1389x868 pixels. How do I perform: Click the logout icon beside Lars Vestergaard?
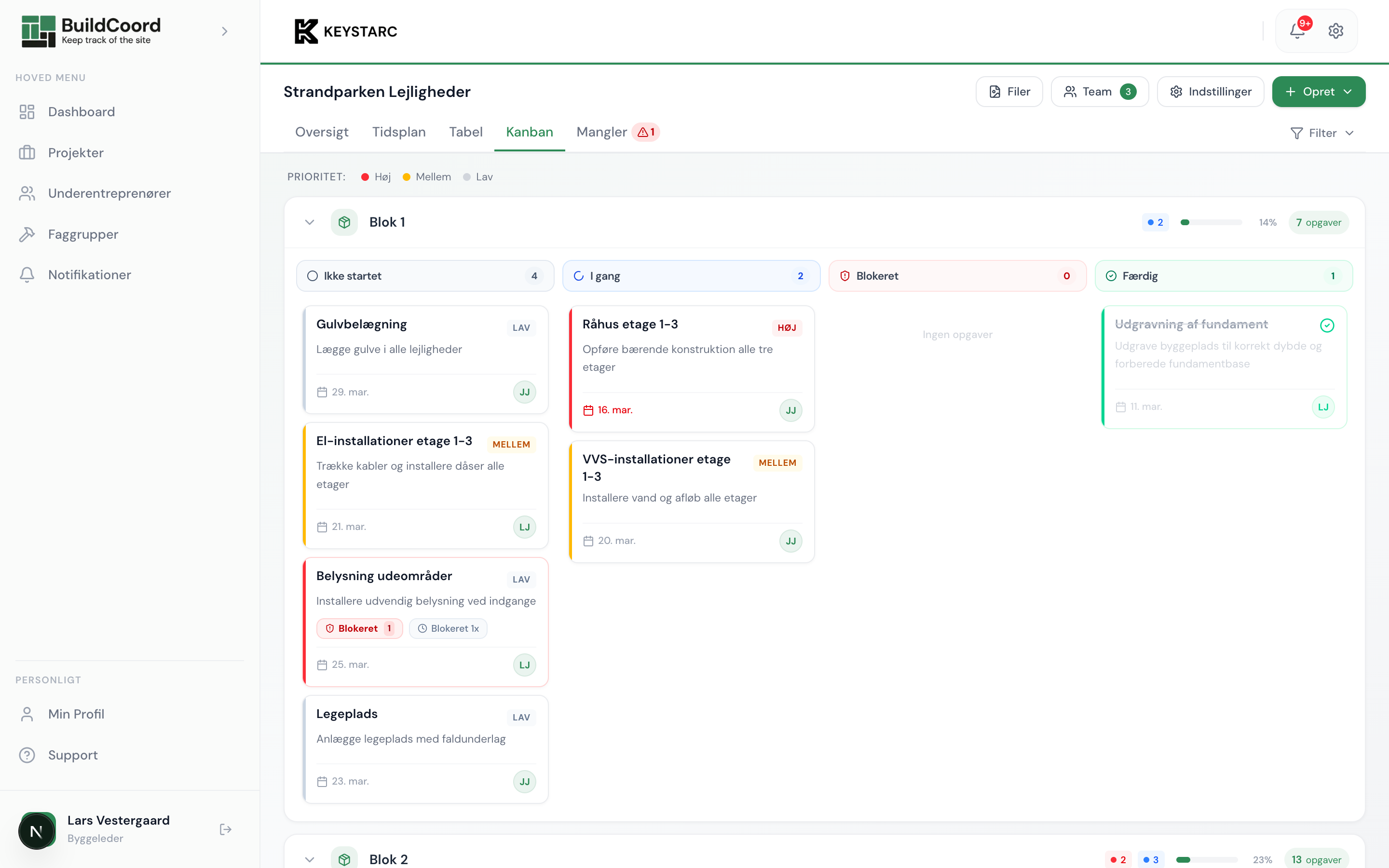click(226, 829)
